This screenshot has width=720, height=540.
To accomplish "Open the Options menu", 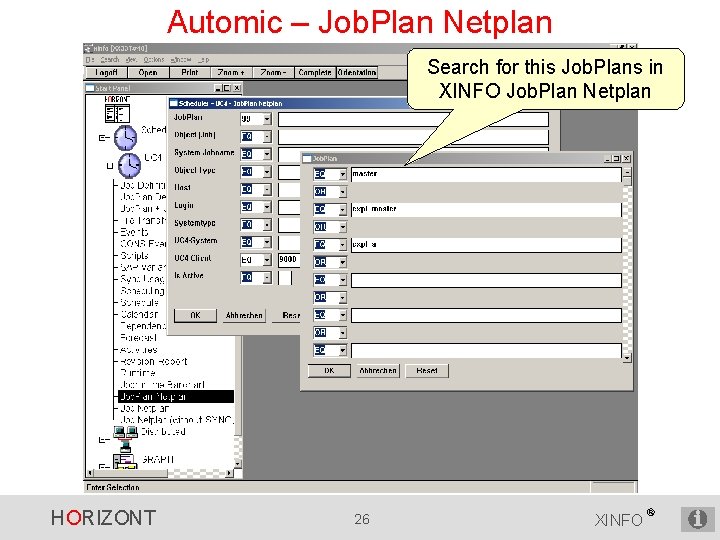I will click(x=153, y=60).
